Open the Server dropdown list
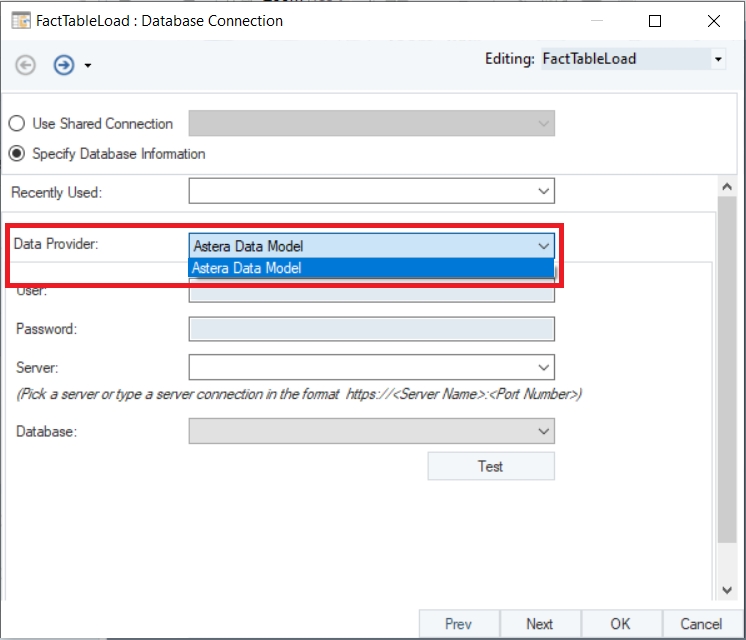 coord(544,367)
